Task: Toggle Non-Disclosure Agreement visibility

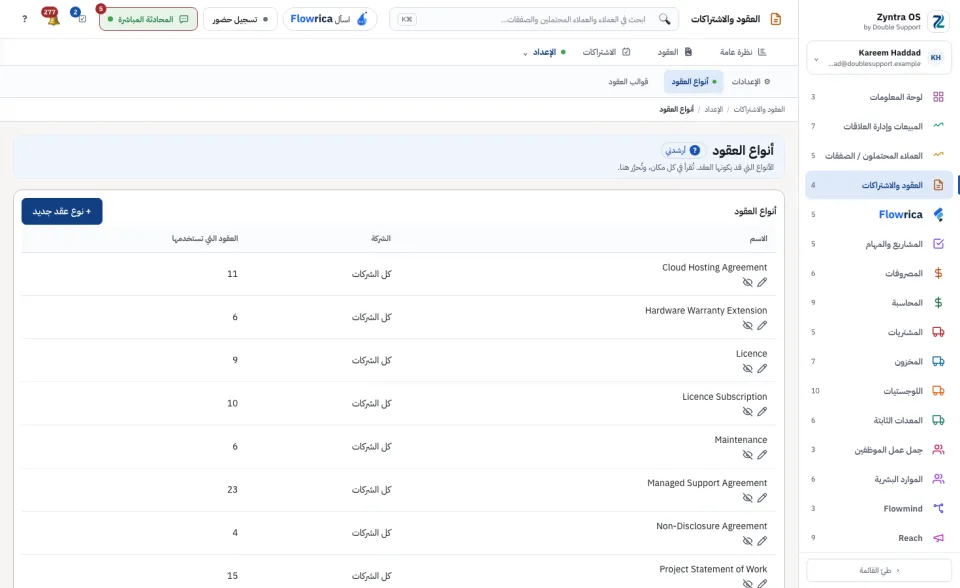Action: pos(748,541)
